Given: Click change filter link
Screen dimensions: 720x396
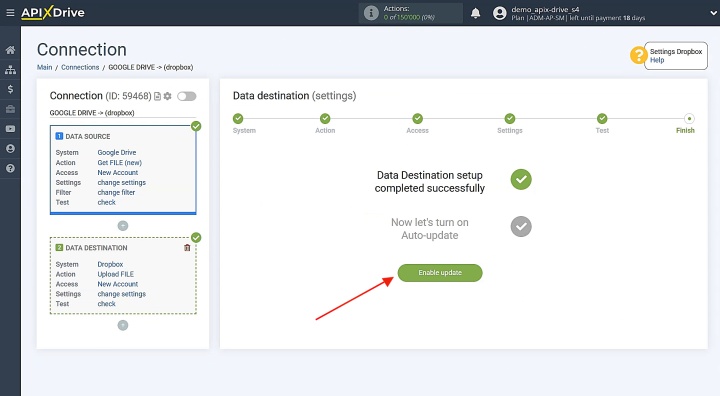Looking at the screenshot, I should [x=116, y=192].
